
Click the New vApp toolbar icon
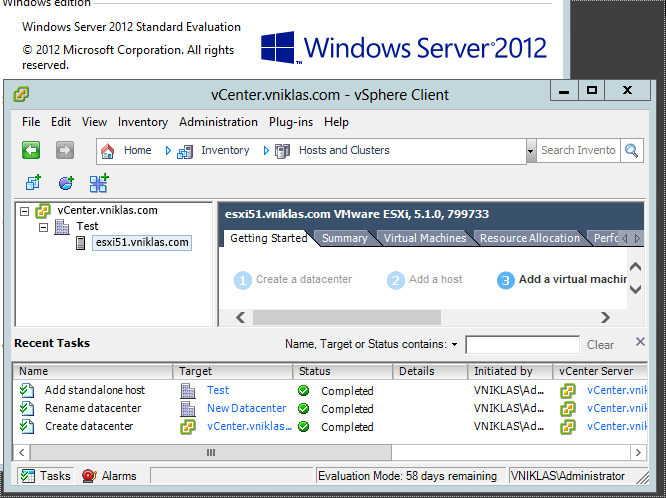point(99,183)
